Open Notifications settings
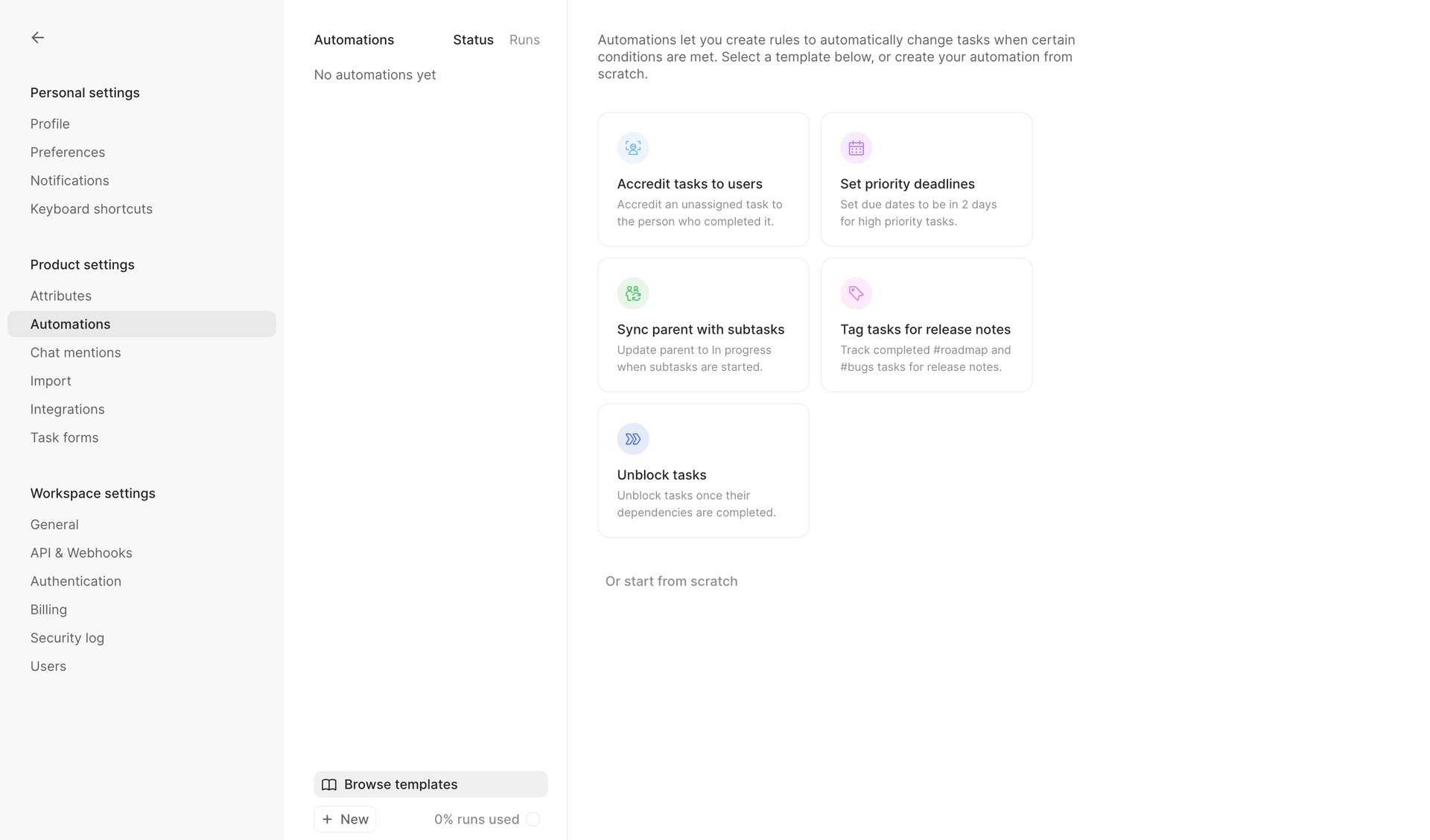The height and width of the screenshot is (840, 1430). pos(69,180)
